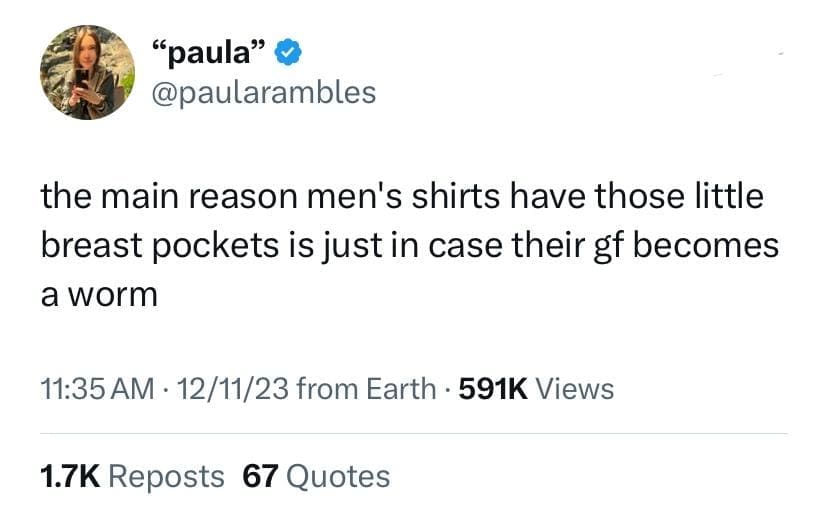This screenshot has height=519, width=828.
Task: Click the 11:35 AM timestamp
Action: (x=97, y=389)
